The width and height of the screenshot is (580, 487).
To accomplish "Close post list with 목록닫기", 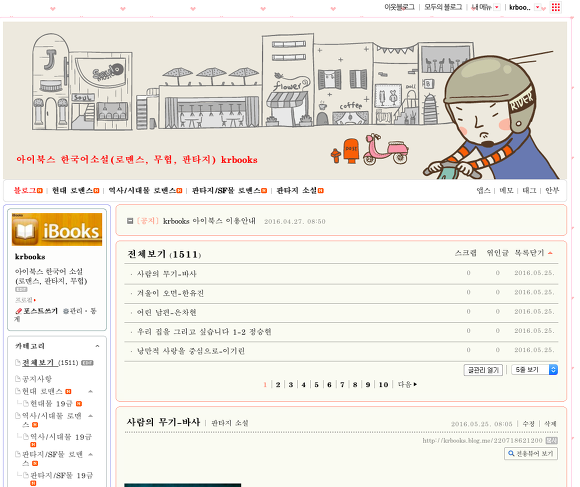I will [x=533, y=253].
